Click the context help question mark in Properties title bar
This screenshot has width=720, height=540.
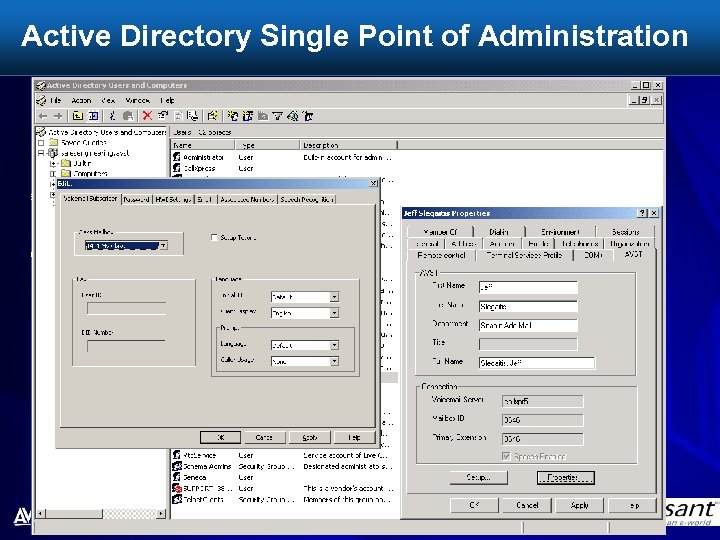click(x=642, y=213)
